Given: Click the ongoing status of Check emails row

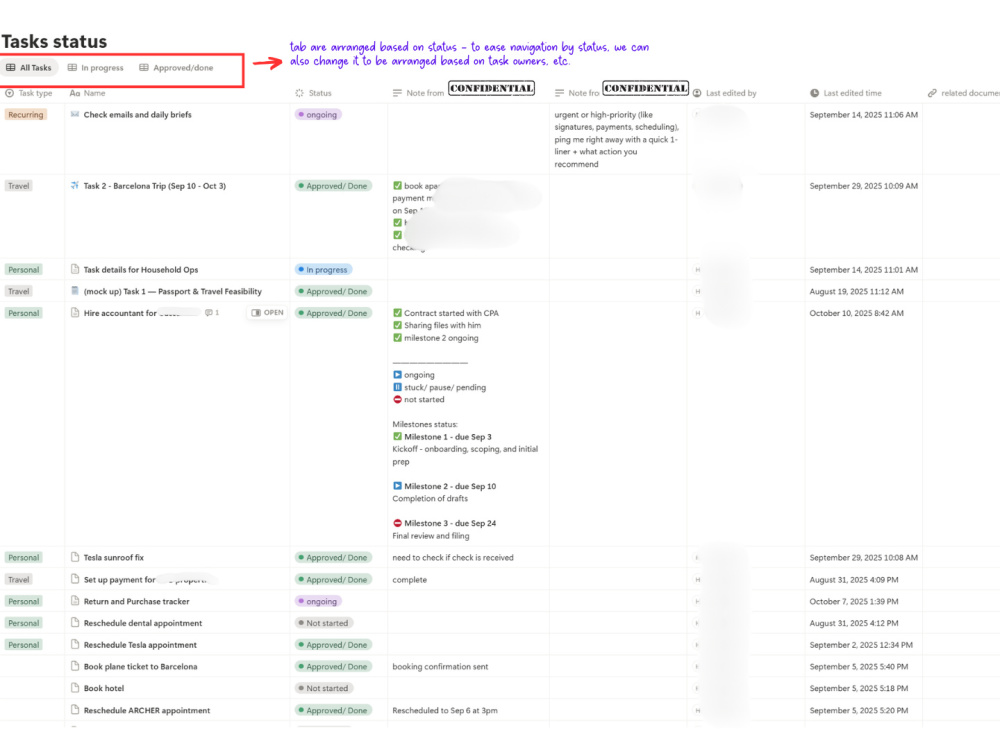Looking at the screenshot, I should coord(318,115).
